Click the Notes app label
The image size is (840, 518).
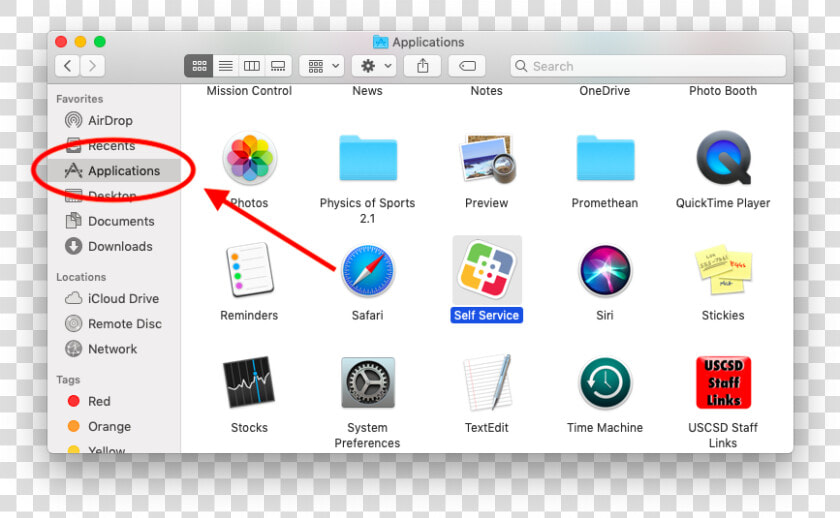click(486, 91)
